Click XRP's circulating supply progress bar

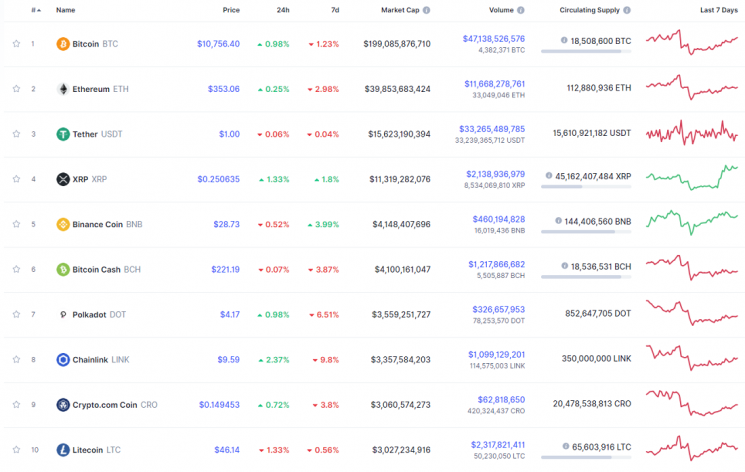tap(586, 187)
